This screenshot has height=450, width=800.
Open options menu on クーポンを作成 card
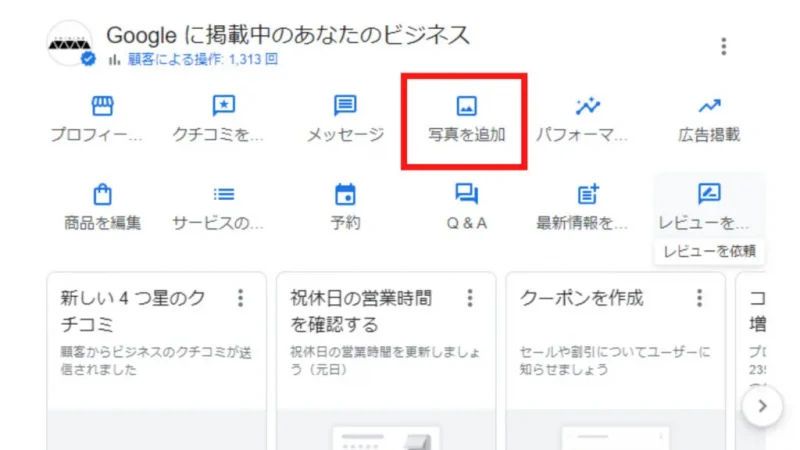coord(699,298)
